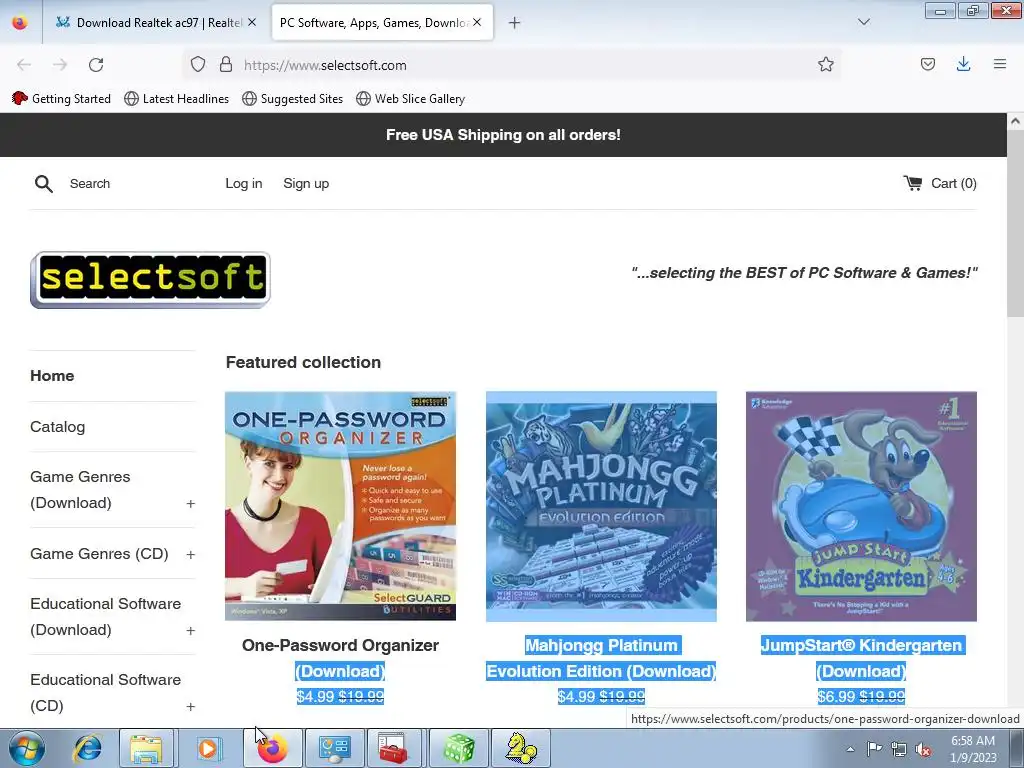Open the Sign up link
Image resolution: width=1024 pixels, height=768 pixels.
tap(306, 184)
